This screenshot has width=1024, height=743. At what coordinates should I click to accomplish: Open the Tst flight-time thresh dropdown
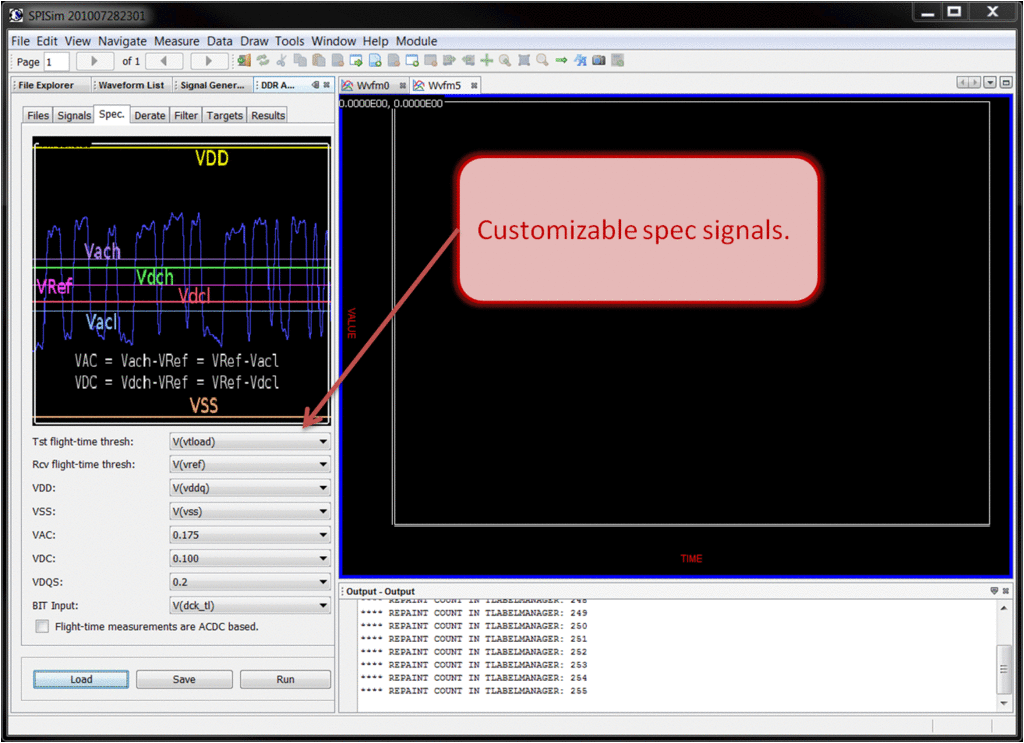(x=250, y=441)
